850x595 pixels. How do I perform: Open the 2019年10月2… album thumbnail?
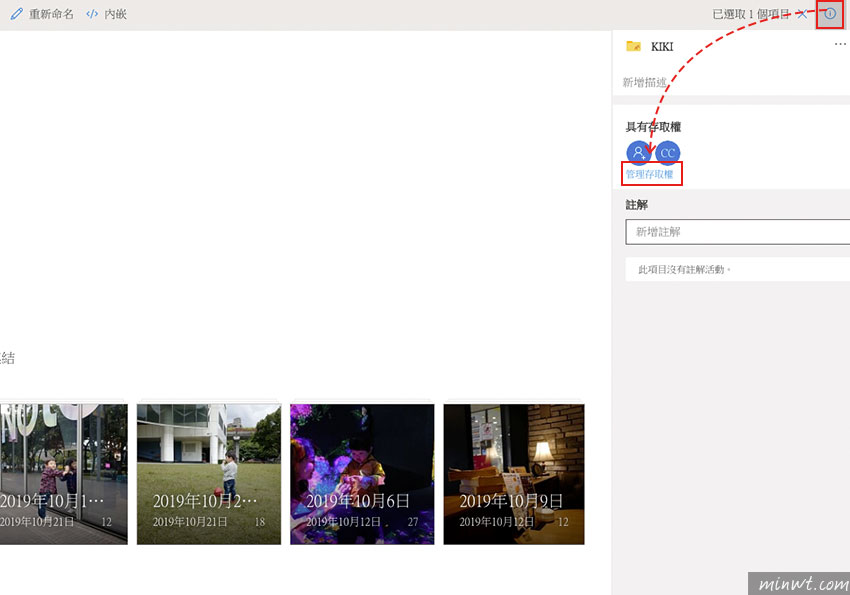coord(209,474)
